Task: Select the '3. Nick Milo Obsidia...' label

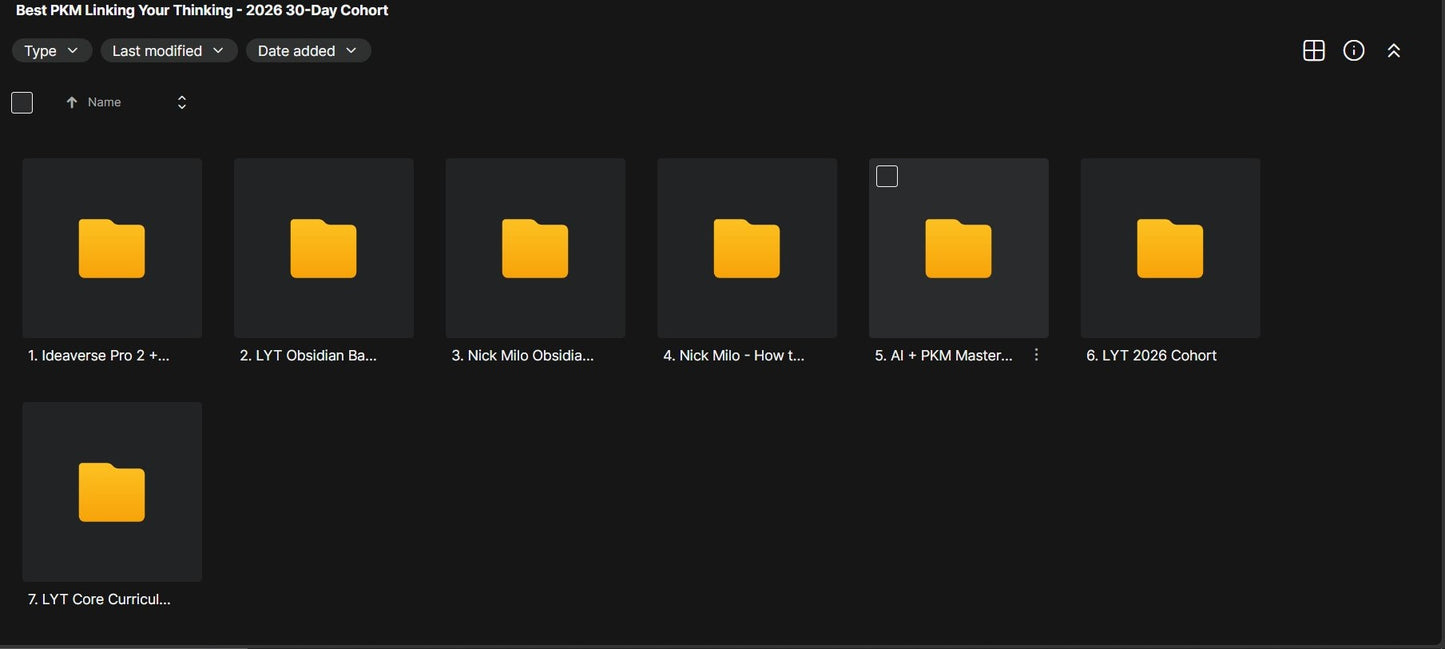Action: tap(523, 355)
